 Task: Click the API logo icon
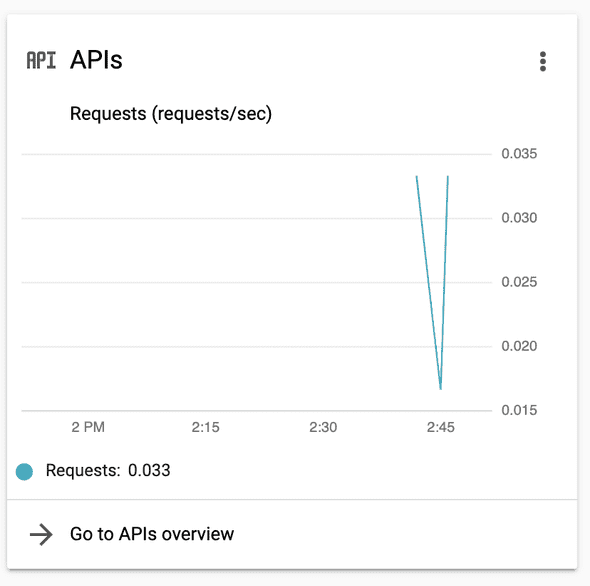pos(41,60)
